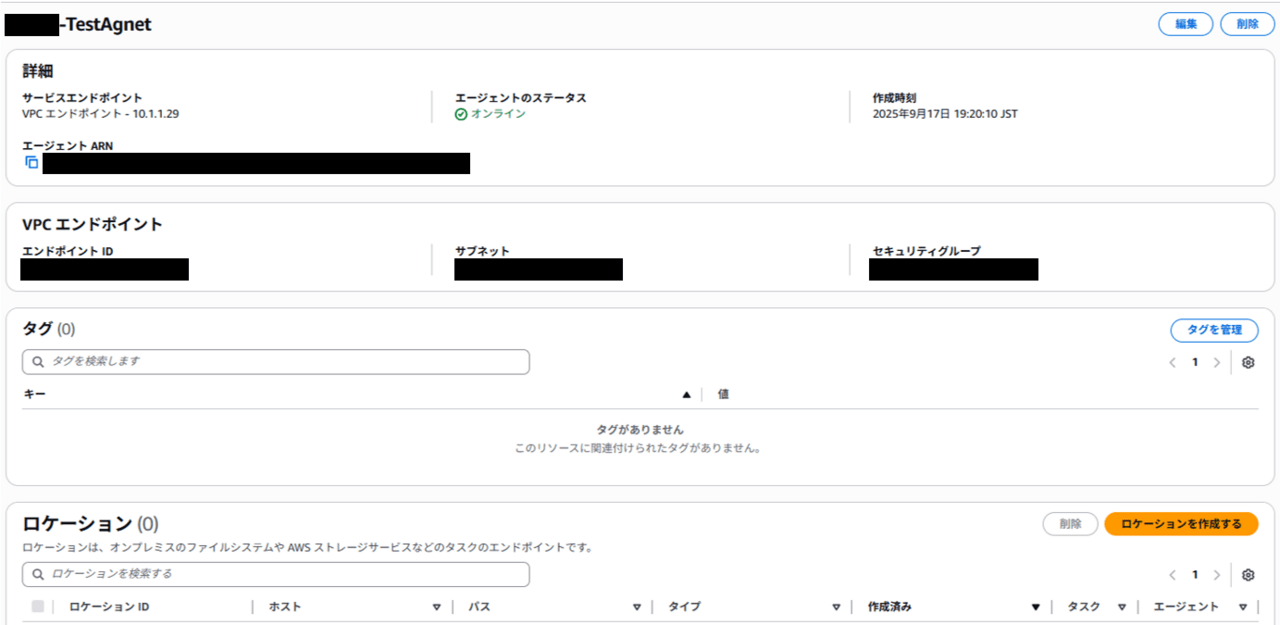Screen dimensions: 1280x625
Task: Copy the agent ARN with the copy icon
Action: [31, 162]
